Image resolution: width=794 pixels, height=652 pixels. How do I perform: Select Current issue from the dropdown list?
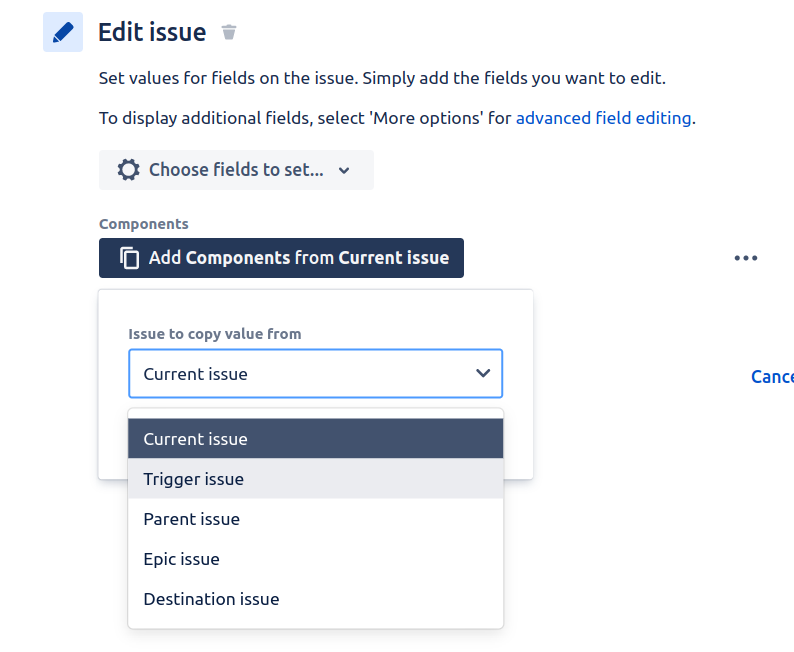coord(315,438)
